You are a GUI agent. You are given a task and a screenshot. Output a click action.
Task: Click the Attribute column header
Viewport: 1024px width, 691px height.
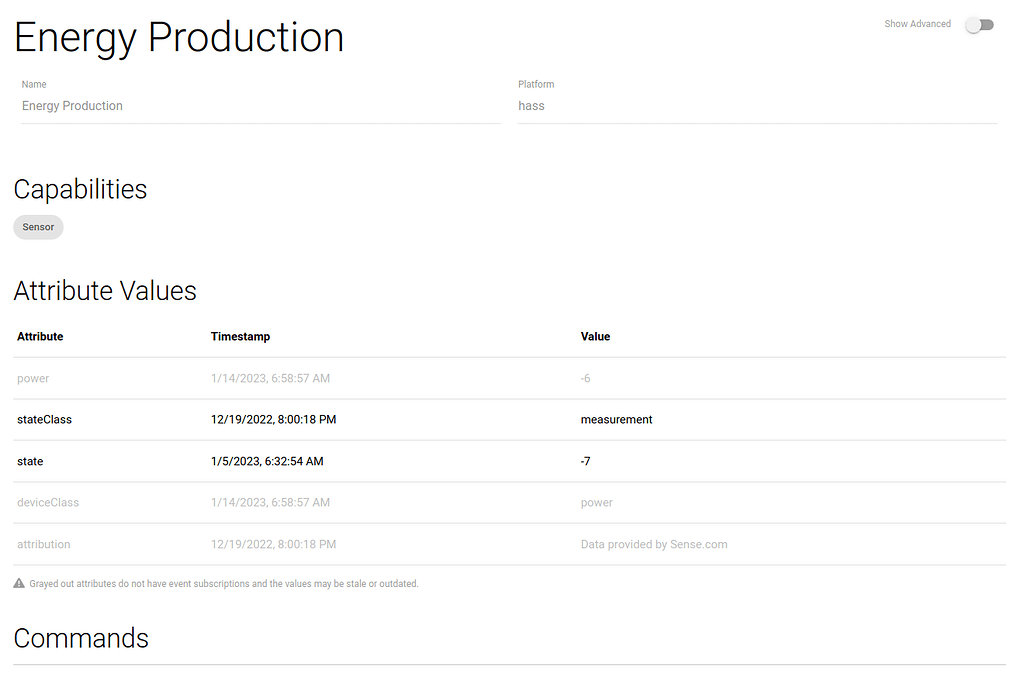point(40,336)
